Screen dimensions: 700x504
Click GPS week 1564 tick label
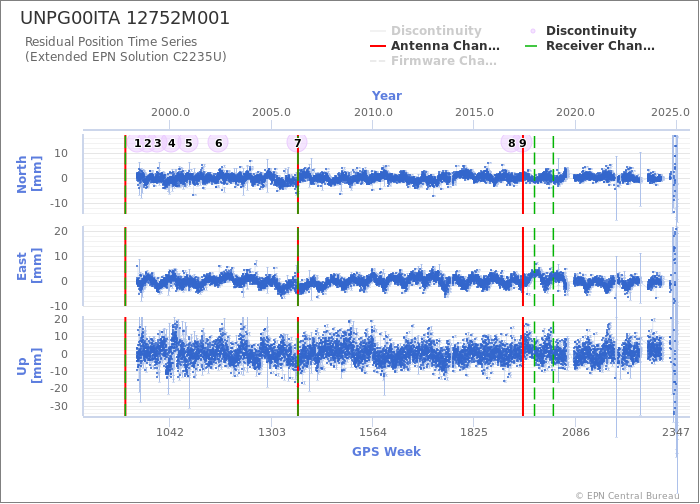(373, 432)
